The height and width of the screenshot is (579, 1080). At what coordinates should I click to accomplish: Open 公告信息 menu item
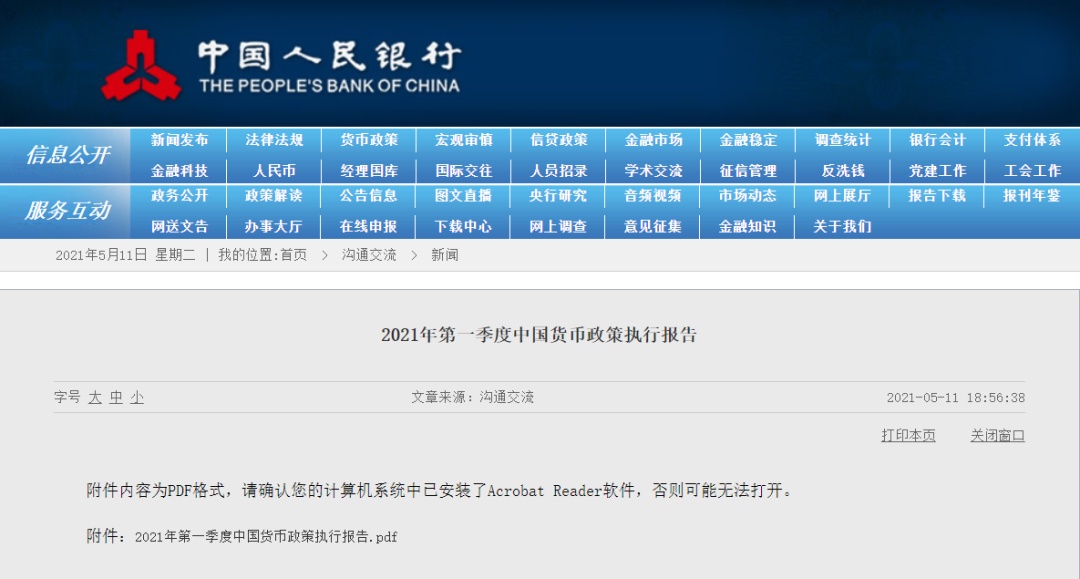coord(369,196)
